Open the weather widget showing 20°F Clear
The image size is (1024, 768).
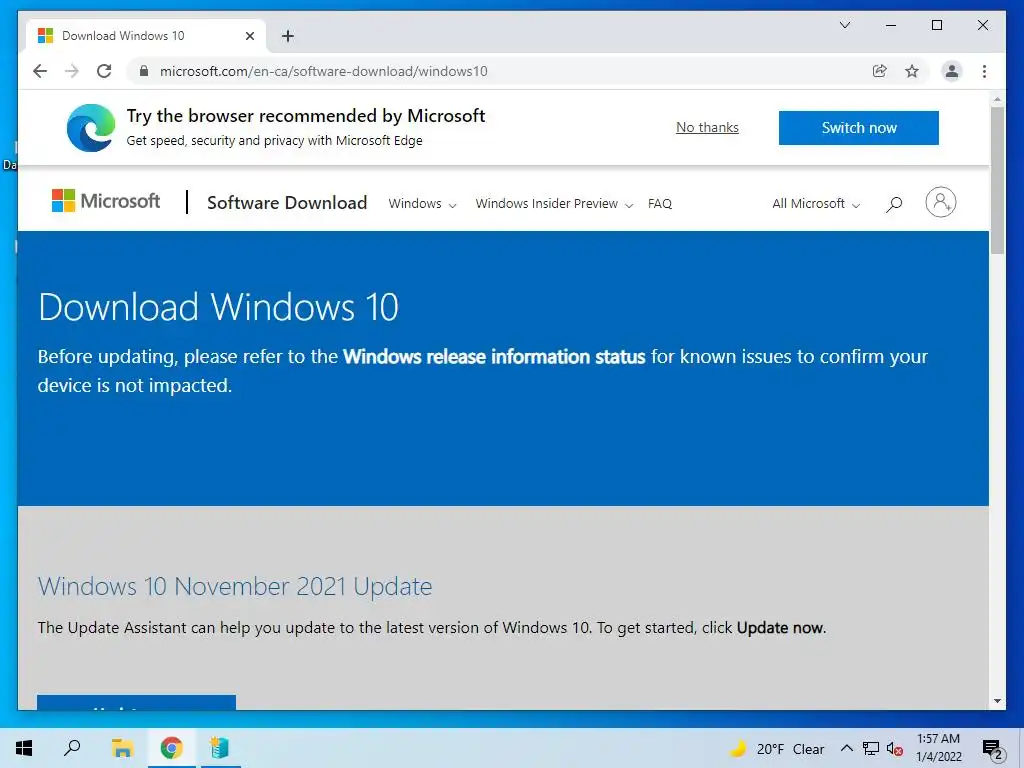(x=777, y=749)
